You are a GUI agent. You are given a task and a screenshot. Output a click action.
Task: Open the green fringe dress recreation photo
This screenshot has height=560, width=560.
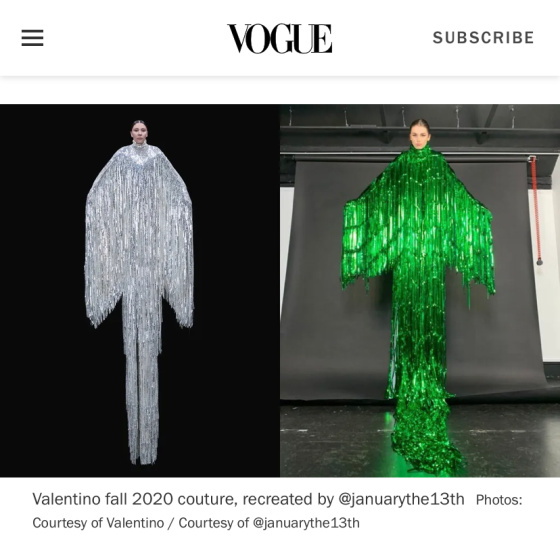(420, 290)
